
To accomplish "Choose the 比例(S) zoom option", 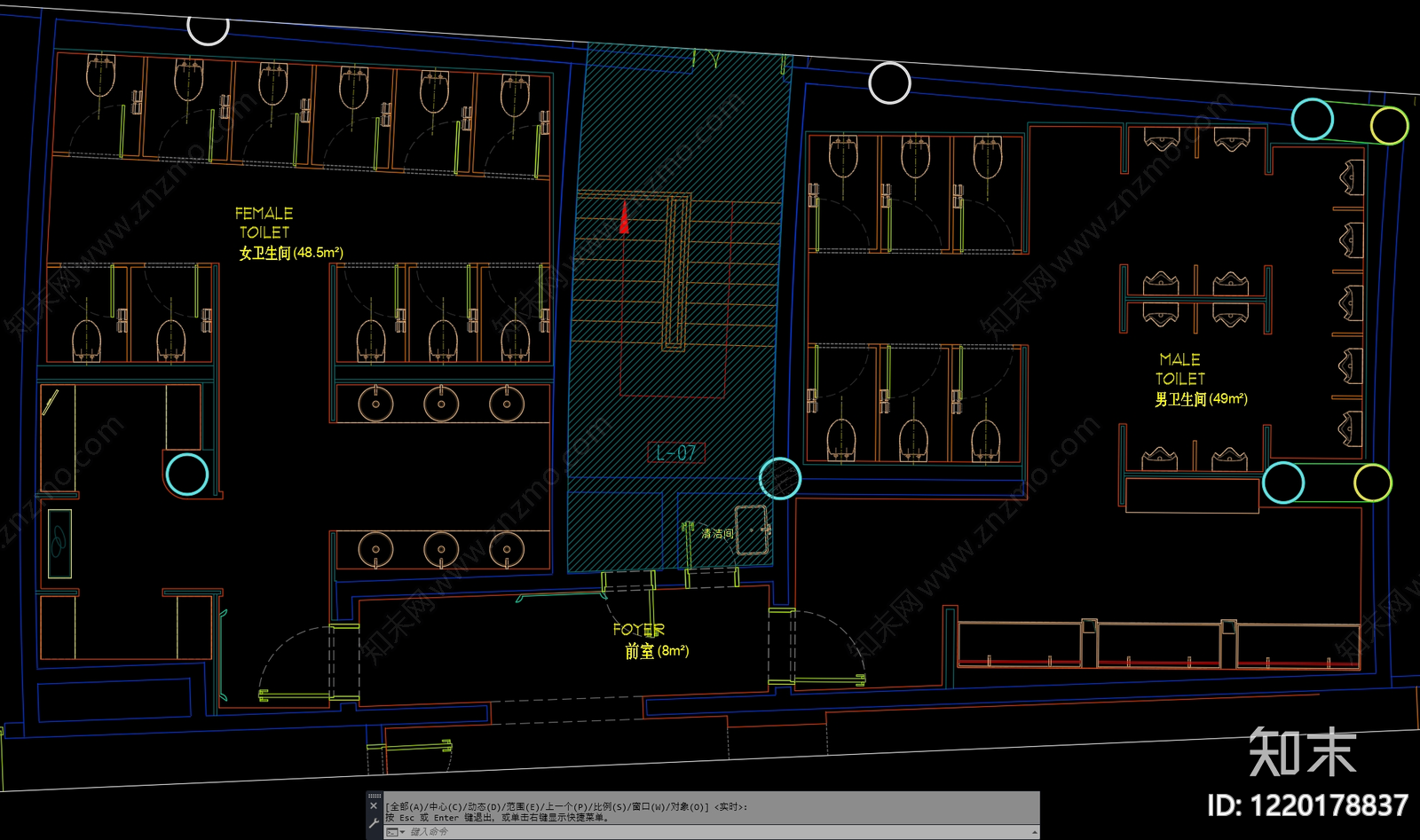I will [x=610, y=806].
